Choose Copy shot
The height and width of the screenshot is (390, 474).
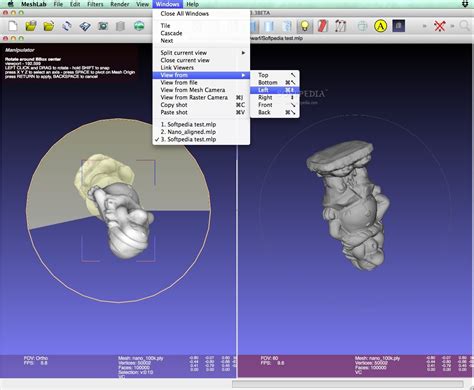(201, 105)
